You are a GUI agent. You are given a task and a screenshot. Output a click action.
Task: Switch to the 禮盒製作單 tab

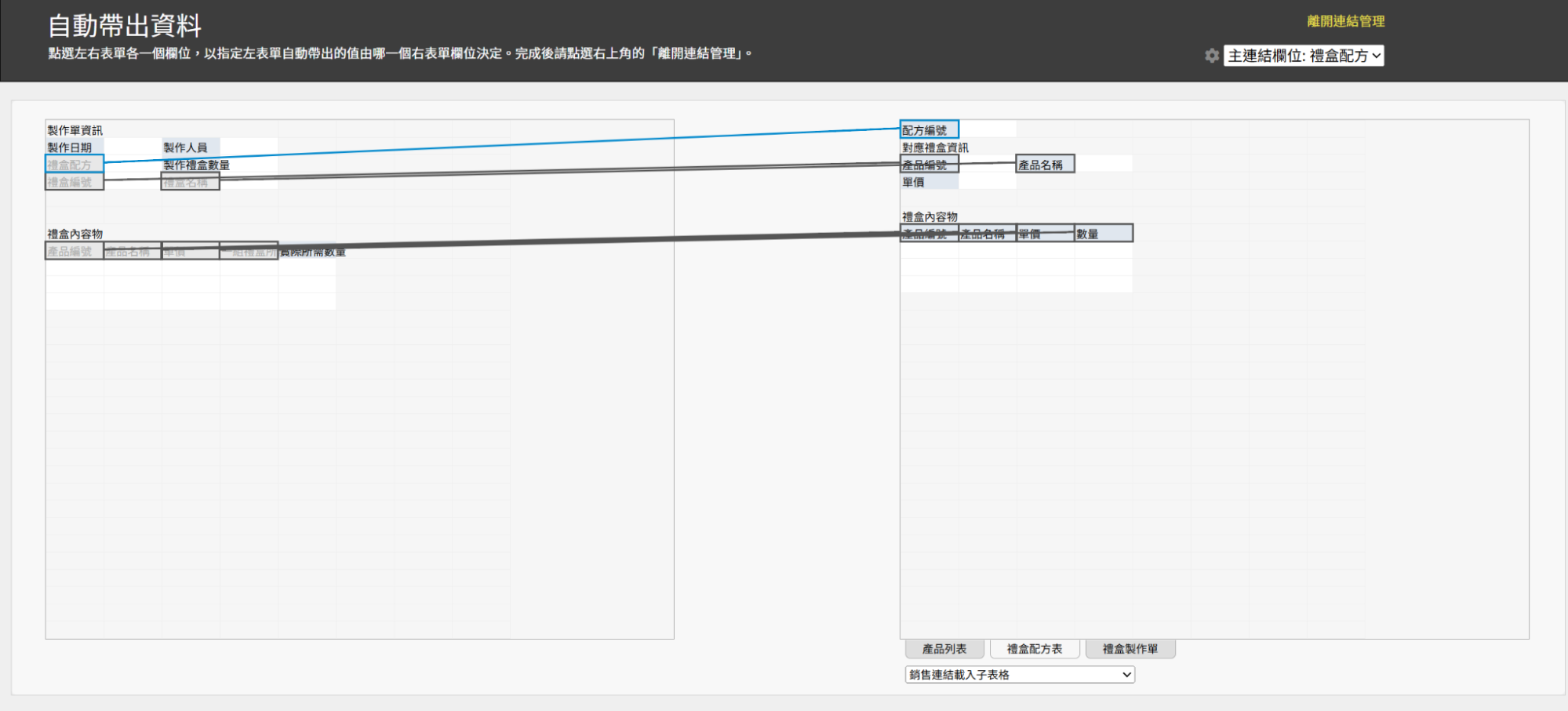pos(1130,649)
